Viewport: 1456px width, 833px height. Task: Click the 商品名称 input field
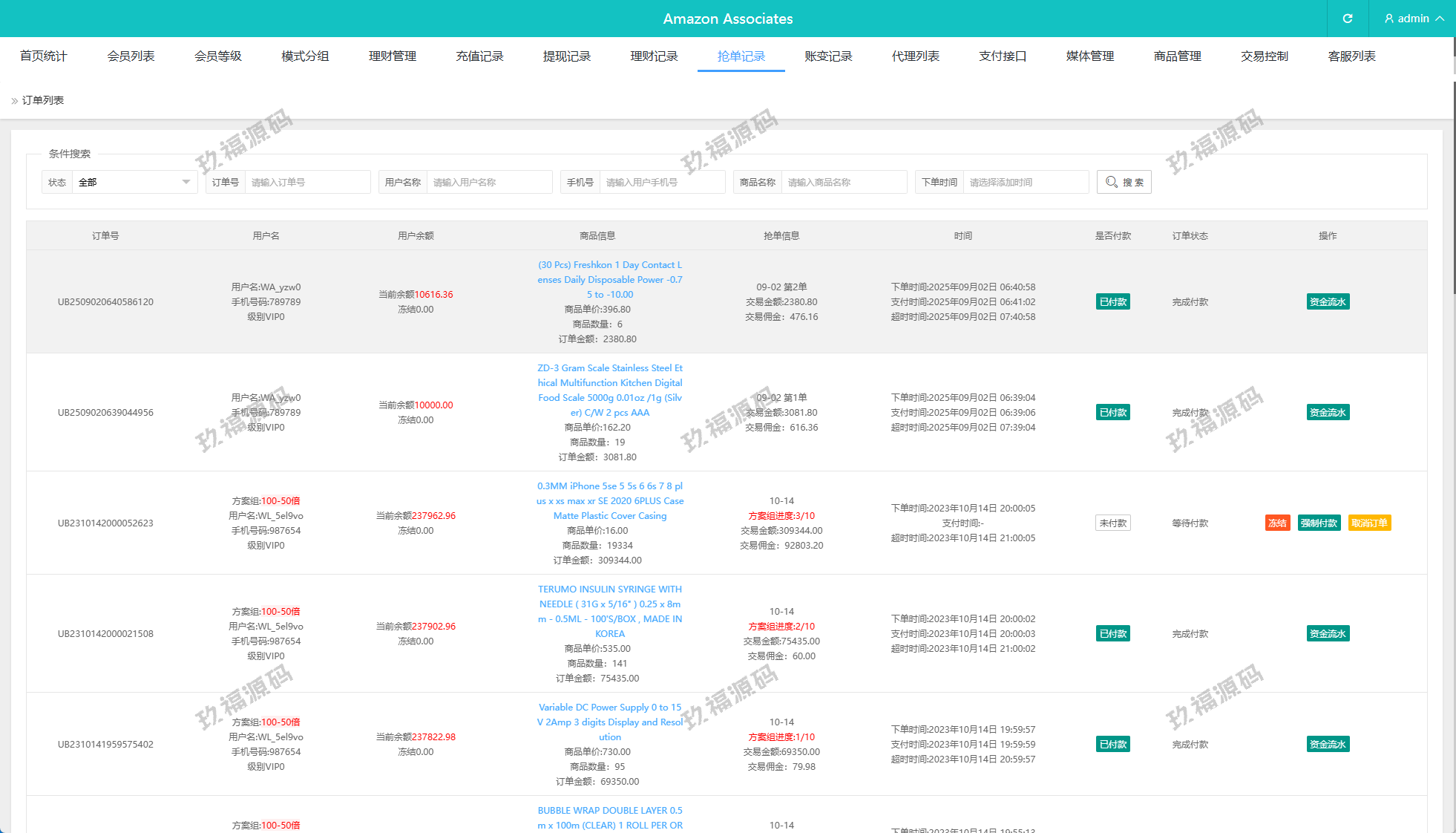click(x=843, y=182)
